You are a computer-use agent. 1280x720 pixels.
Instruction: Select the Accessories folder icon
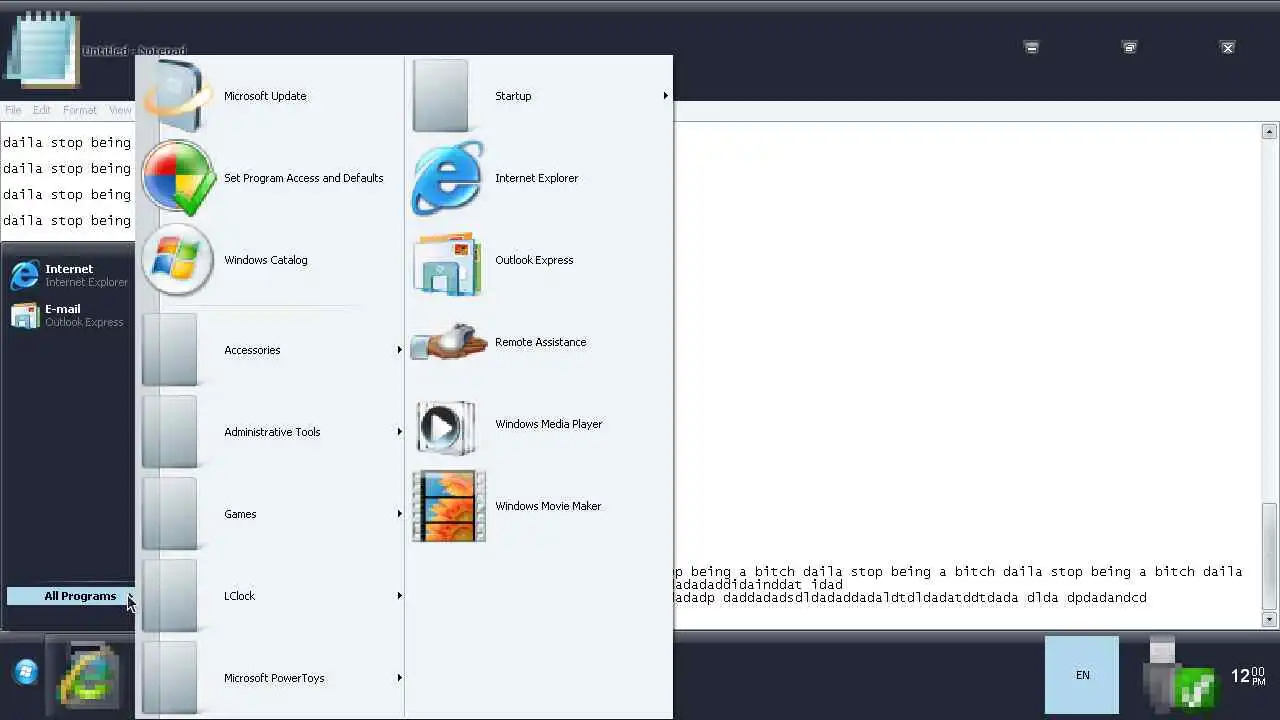[170, 350]
